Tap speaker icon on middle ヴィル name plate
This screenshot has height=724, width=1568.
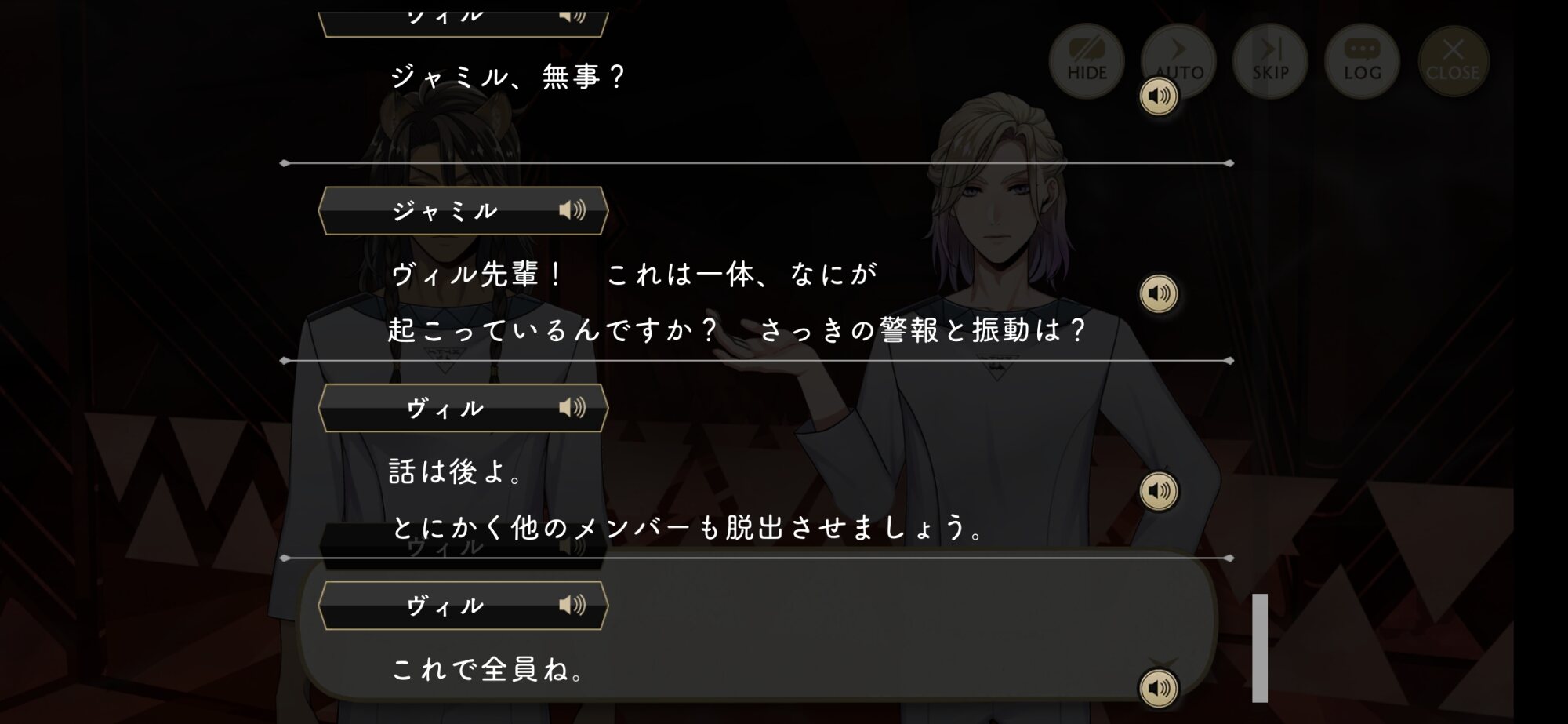572,407
